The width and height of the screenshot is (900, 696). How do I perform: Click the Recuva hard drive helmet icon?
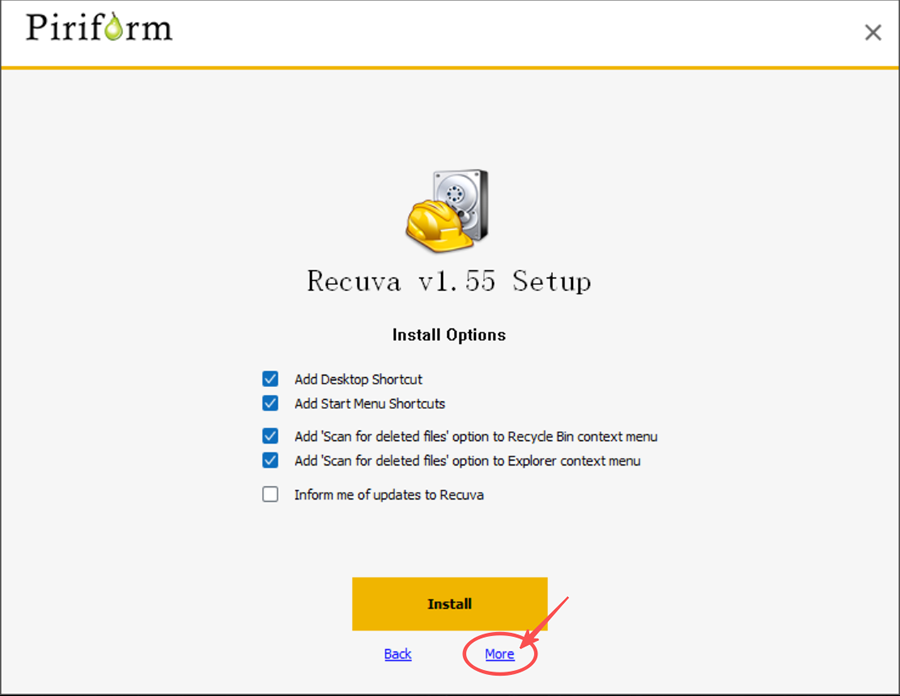click(x=447, y=211)
